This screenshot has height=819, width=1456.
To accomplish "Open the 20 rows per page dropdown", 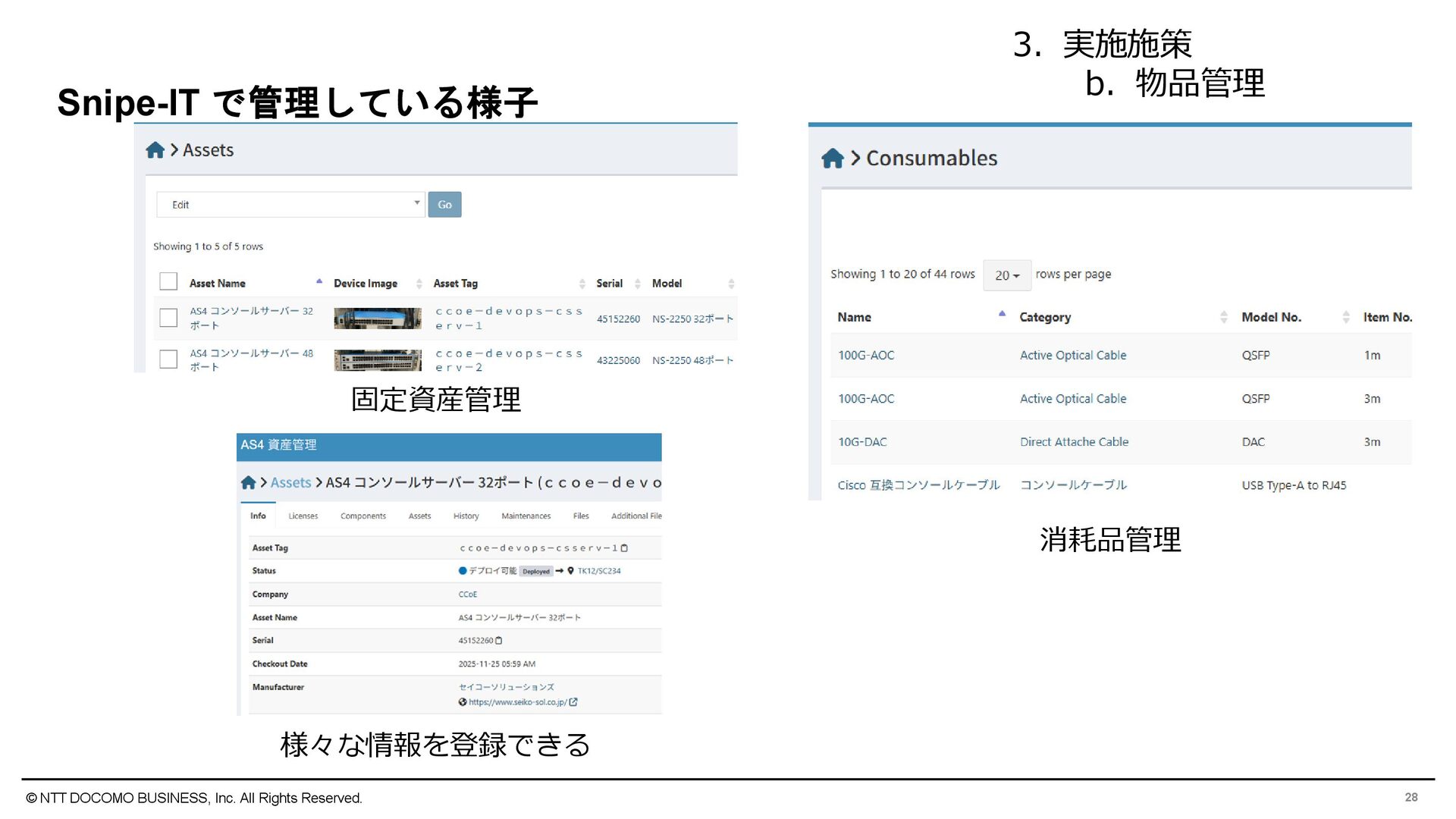I will pyautogui.click(x=1006, y=275).
